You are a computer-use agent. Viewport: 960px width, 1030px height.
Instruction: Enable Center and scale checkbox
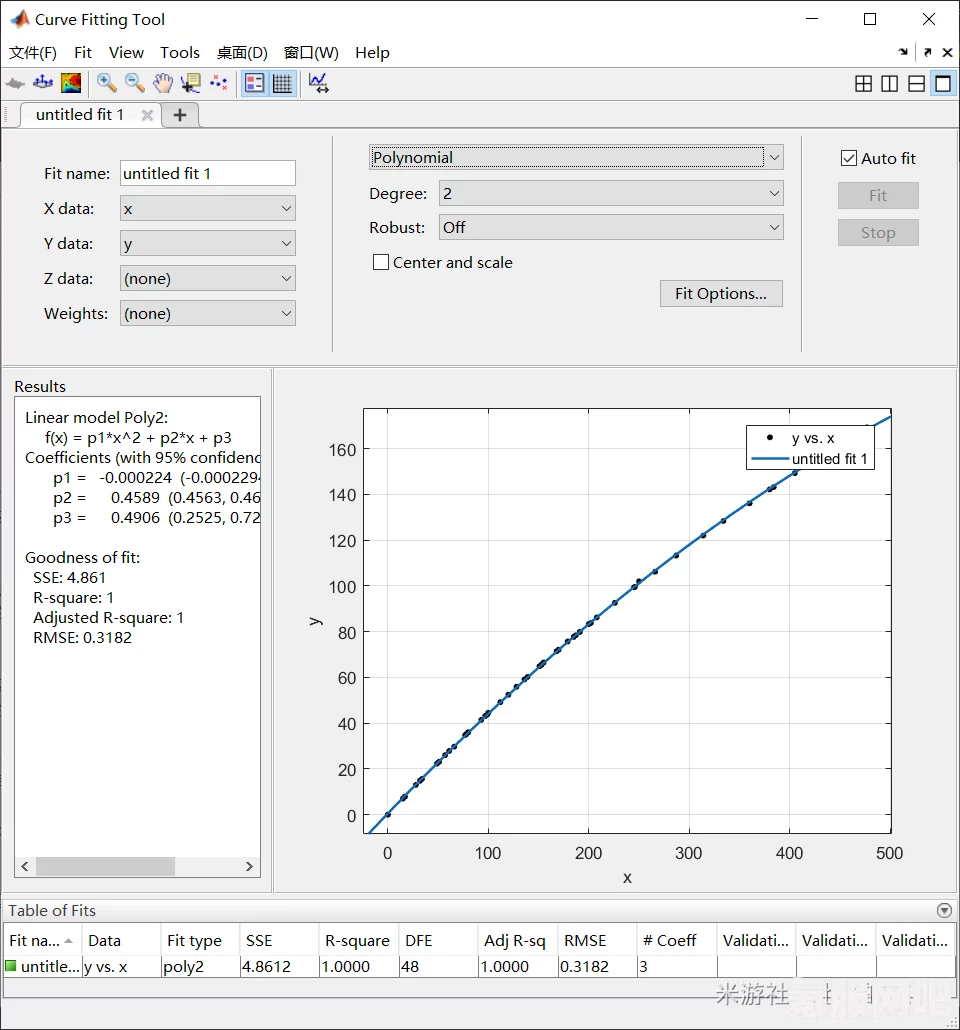(x=380, y=262)
